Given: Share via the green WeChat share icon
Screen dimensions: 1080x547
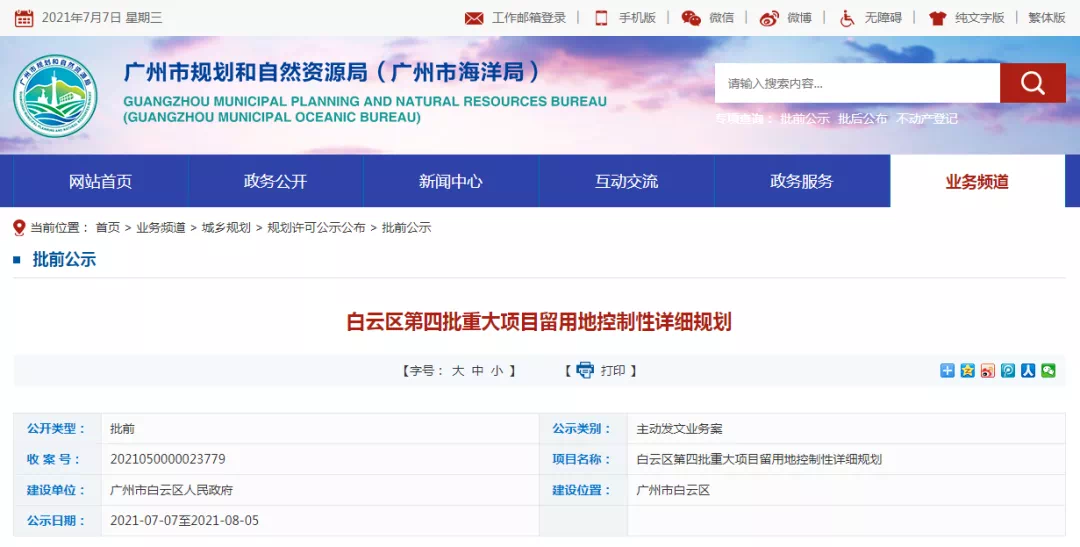Looking at the screenshot, I should click(1048, 370).
